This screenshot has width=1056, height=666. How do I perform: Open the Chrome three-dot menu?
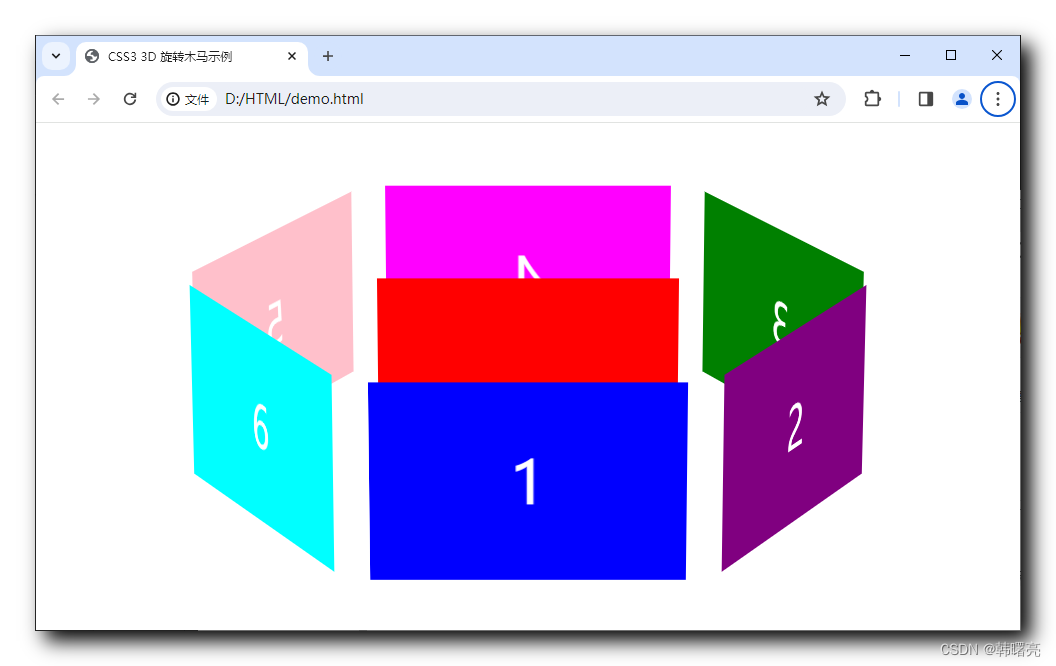point(997,99)
